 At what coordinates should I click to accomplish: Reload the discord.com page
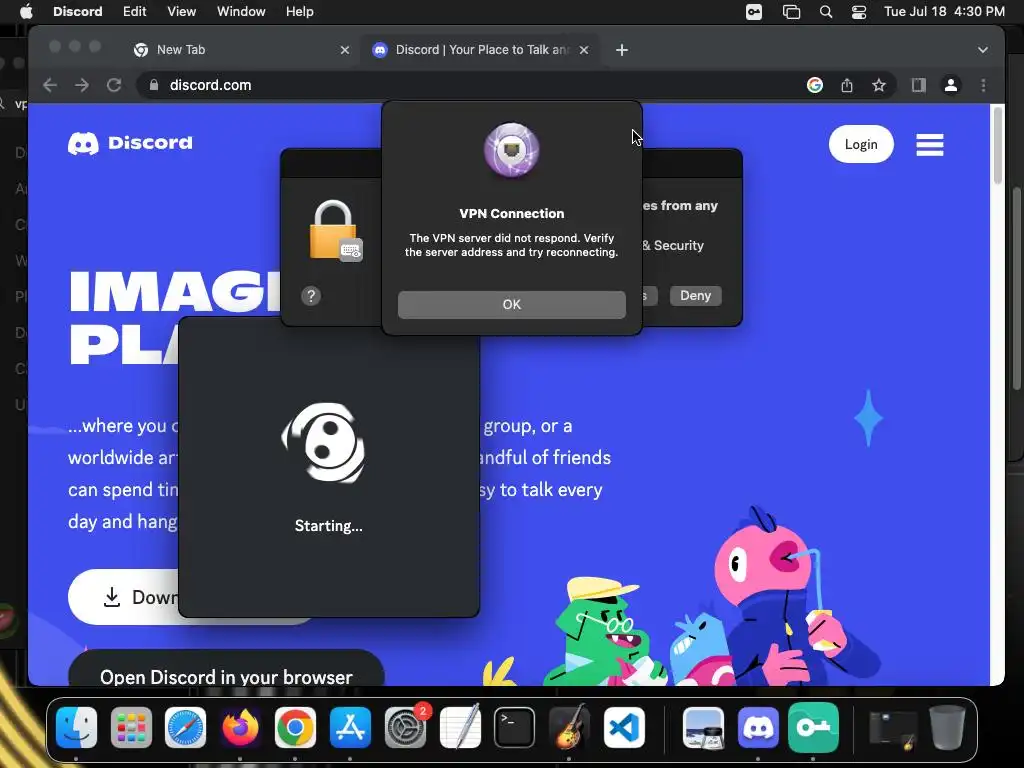(114, 85)
